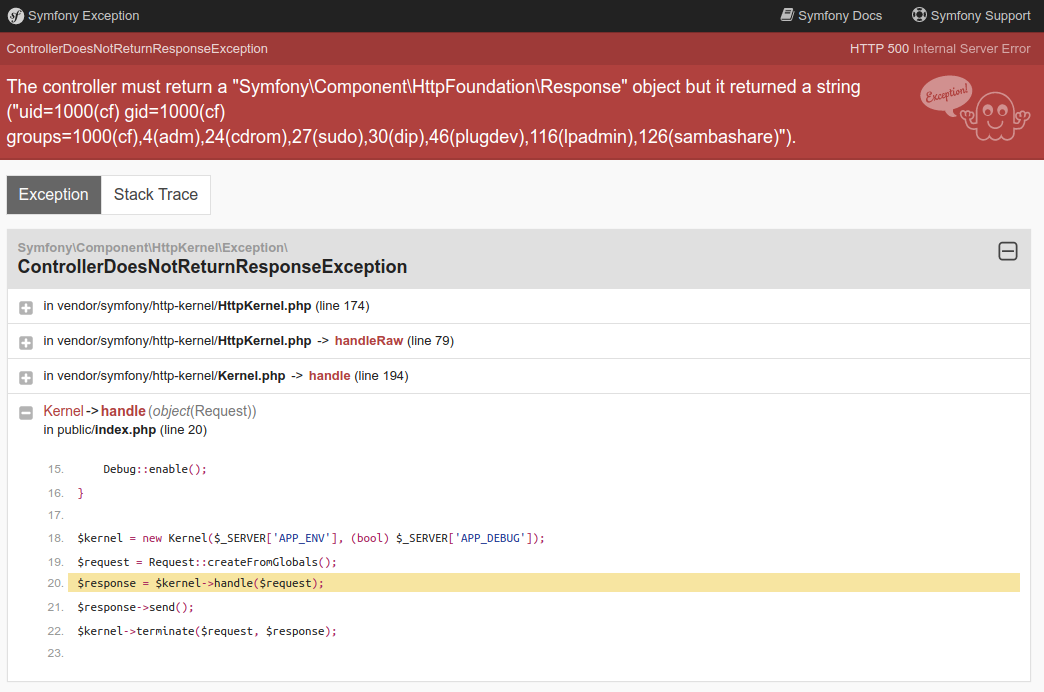The height and width of the screenshot is (692, 1044).
Task: Click the Symfony Support lifebuoy icon
Action: tap(919, 15)
